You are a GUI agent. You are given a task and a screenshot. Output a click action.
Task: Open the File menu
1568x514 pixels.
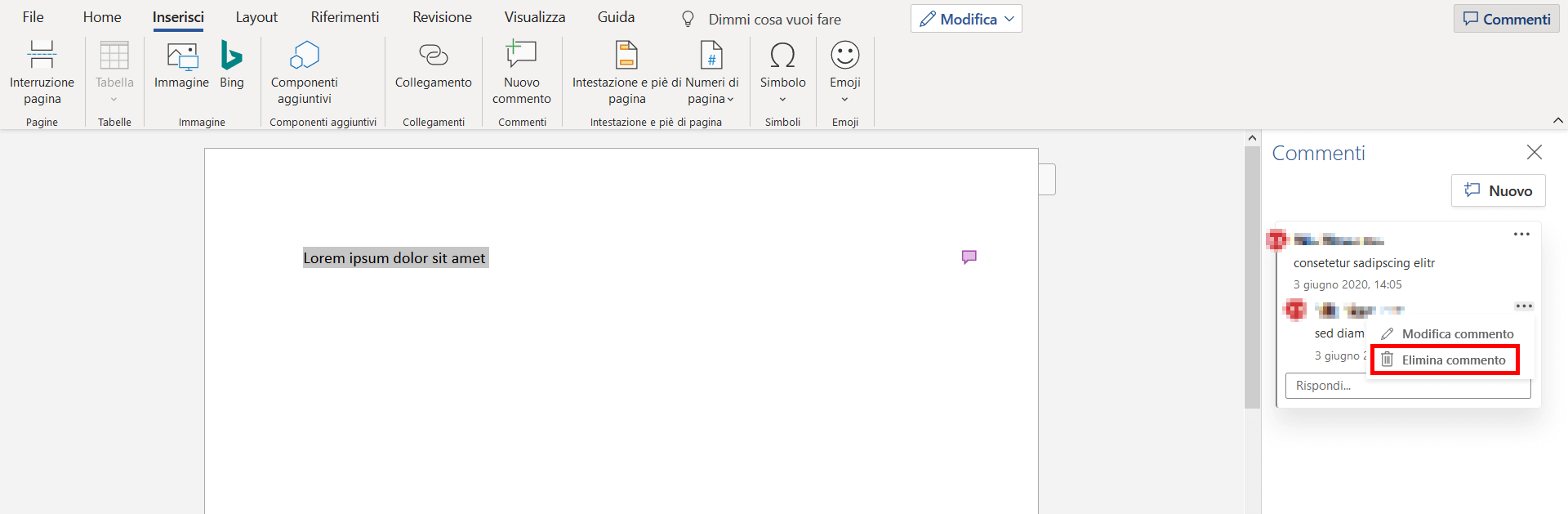(33, 17)
